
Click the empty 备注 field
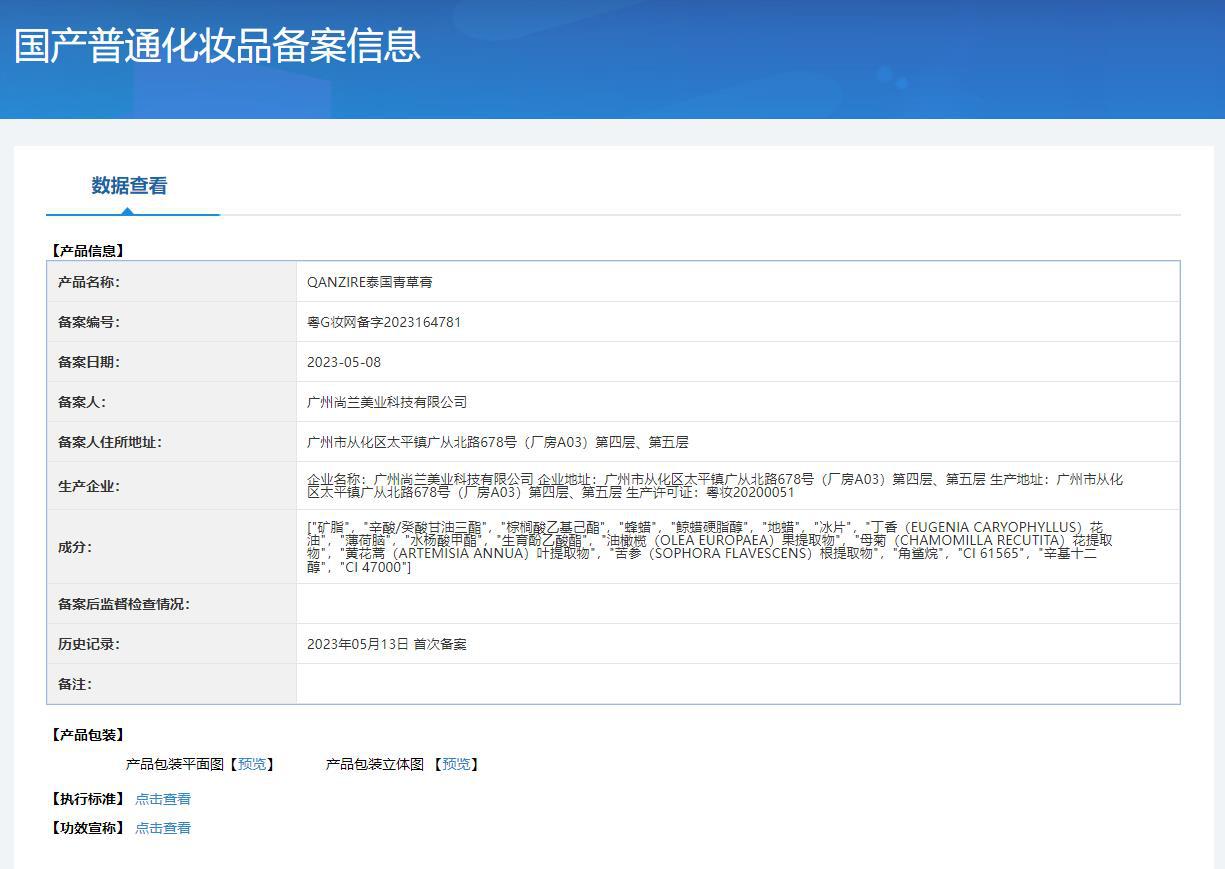[738, 684]
